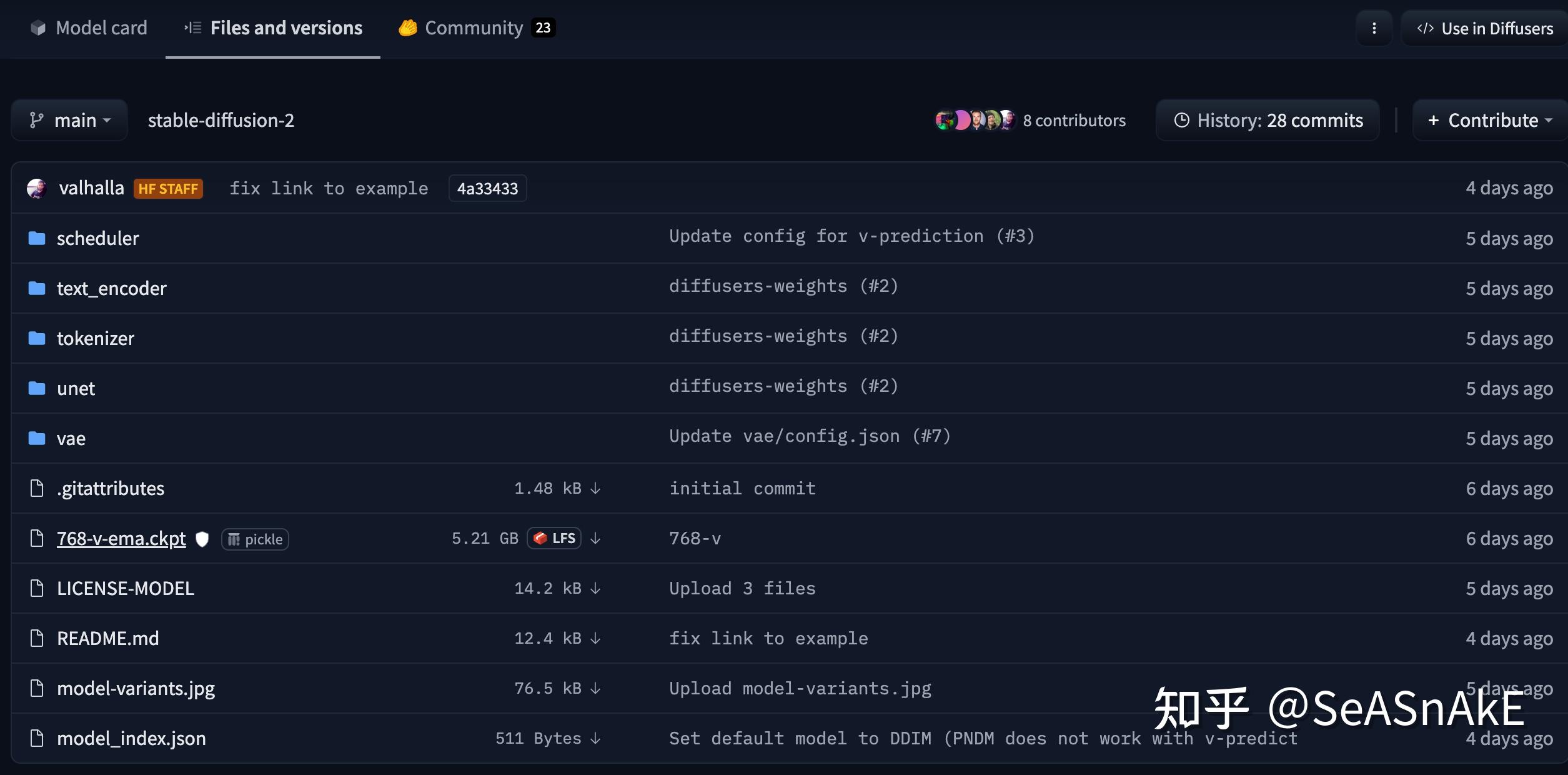Click commit hash 4a33433
This screenshot has width=1568, height=775.
[x=487, y=187]
